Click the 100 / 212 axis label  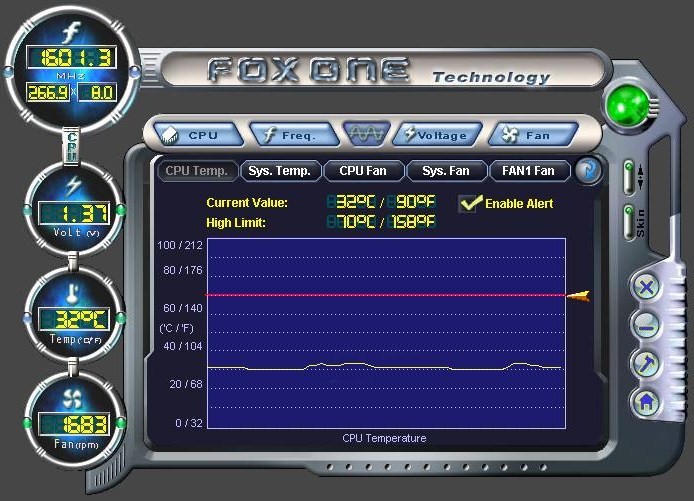click(x=180, y=245)
